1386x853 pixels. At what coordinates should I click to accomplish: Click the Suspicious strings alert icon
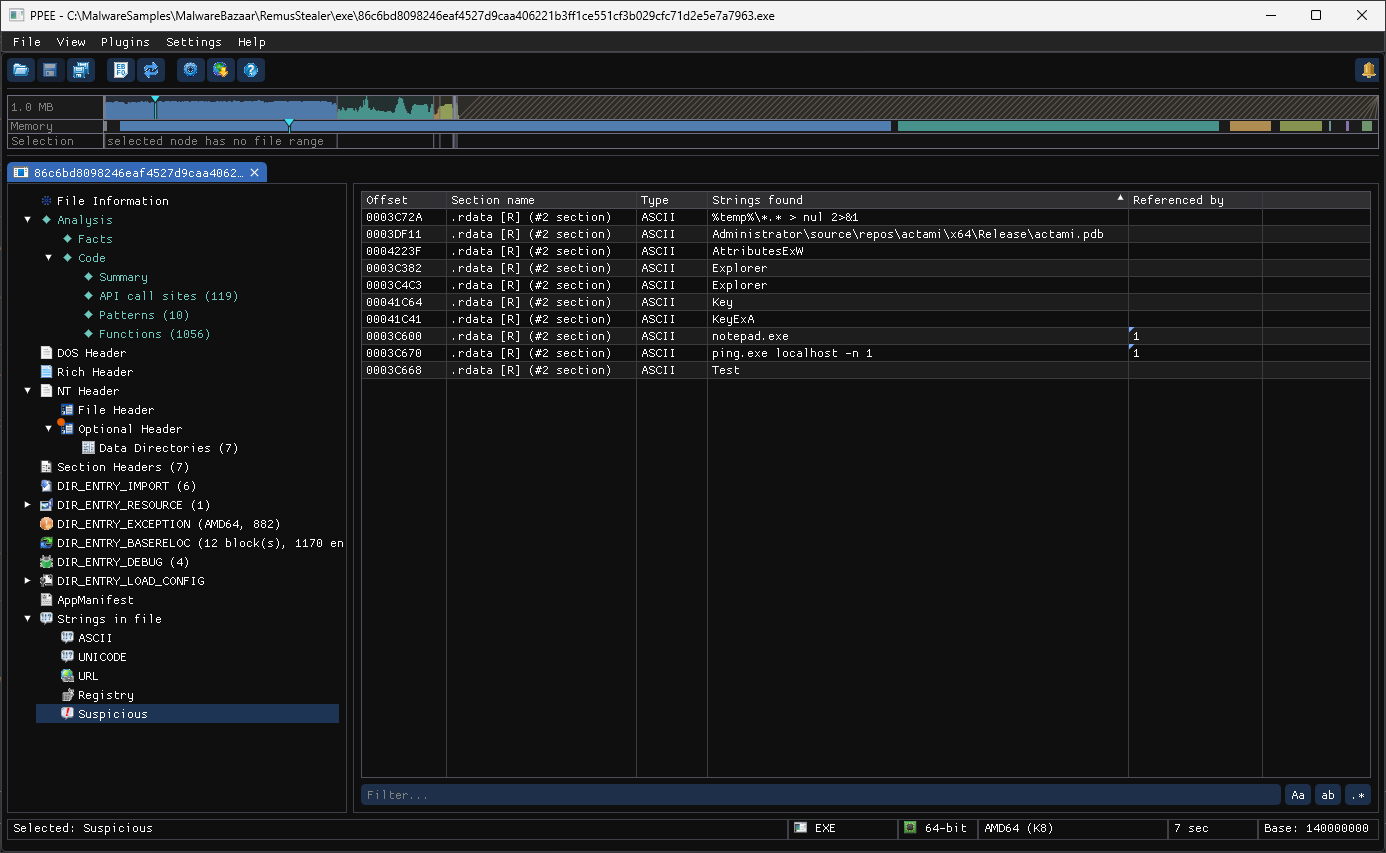(67, 714)
